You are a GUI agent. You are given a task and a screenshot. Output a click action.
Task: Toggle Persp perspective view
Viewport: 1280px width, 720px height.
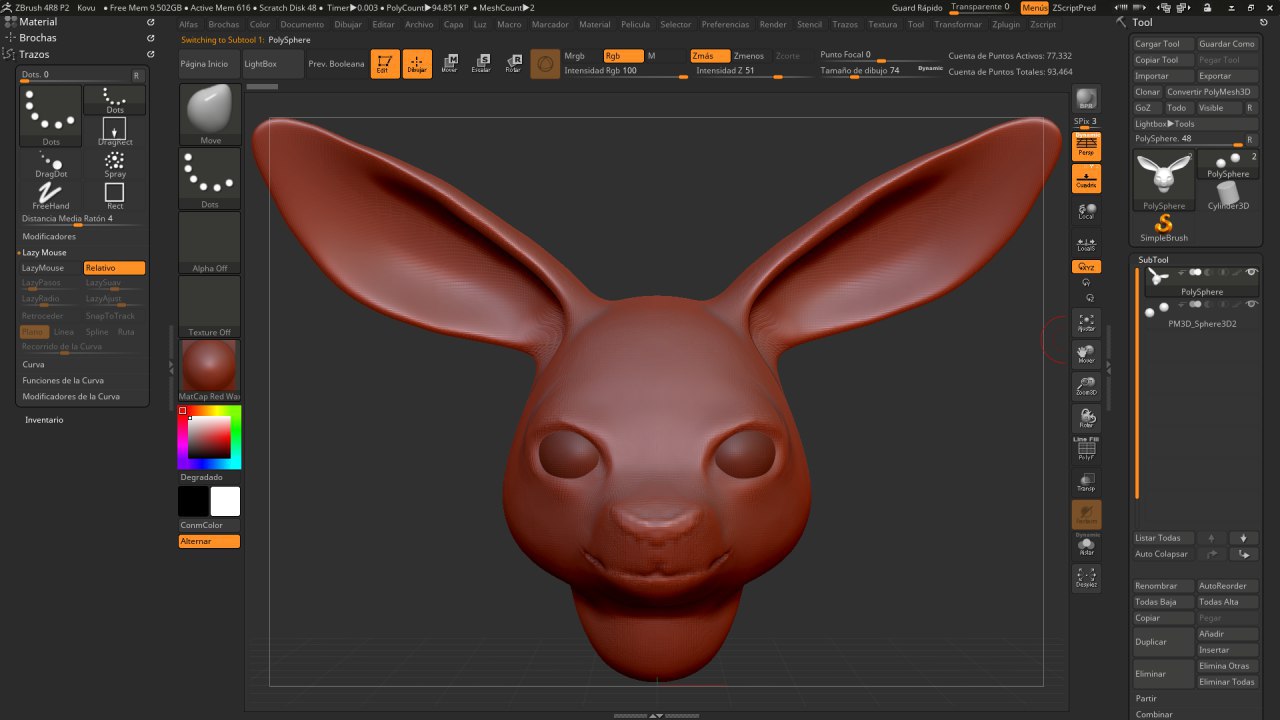(x=1086, y=147)
